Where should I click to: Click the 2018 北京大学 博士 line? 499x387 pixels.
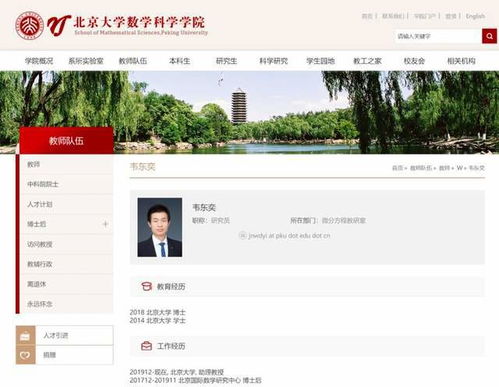[x=157, y=312]
